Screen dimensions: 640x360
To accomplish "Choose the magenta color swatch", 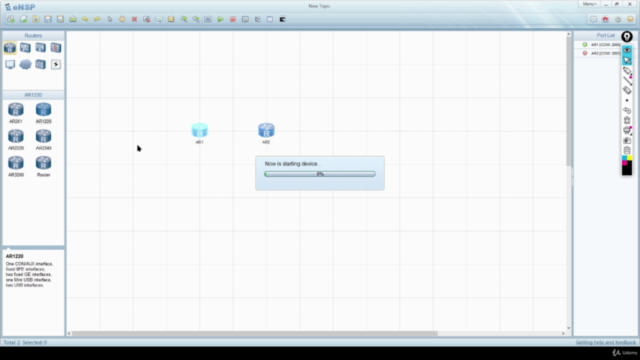I will coord(624,163).
